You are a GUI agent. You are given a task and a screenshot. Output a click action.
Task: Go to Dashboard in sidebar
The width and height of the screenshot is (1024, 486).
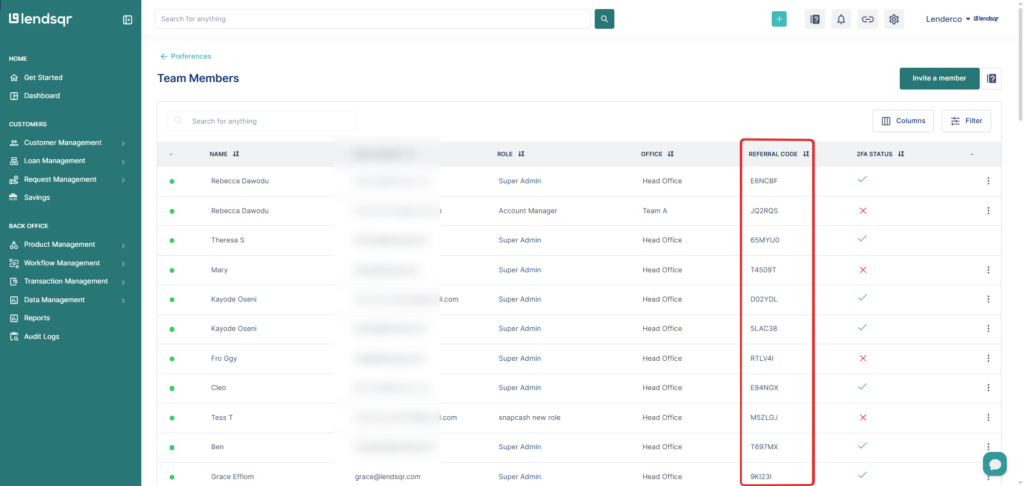(x=42, y=96)
